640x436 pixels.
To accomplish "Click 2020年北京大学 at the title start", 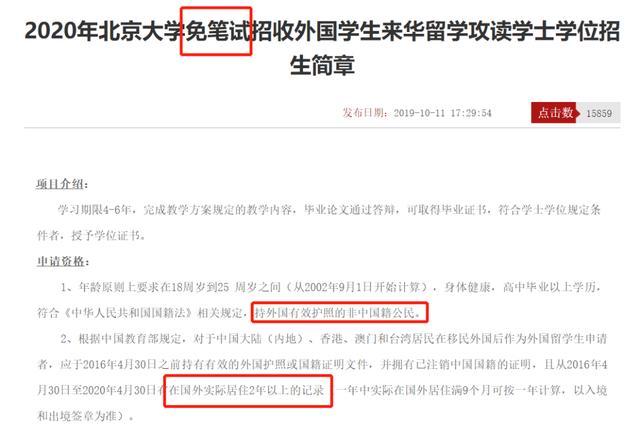I will coord(105,31).
